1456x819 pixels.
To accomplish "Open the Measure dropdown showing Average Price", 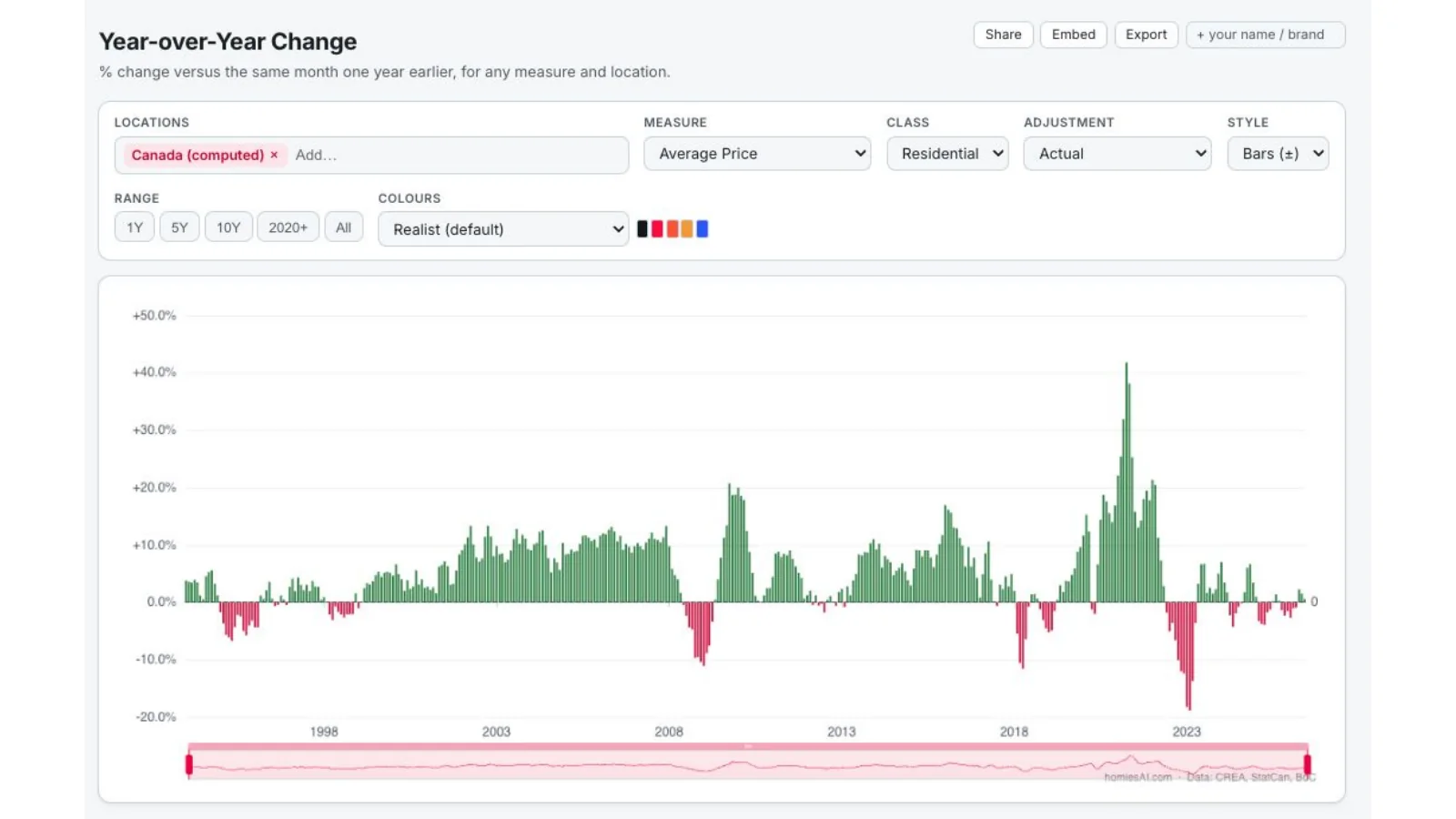I will [757, 154].
